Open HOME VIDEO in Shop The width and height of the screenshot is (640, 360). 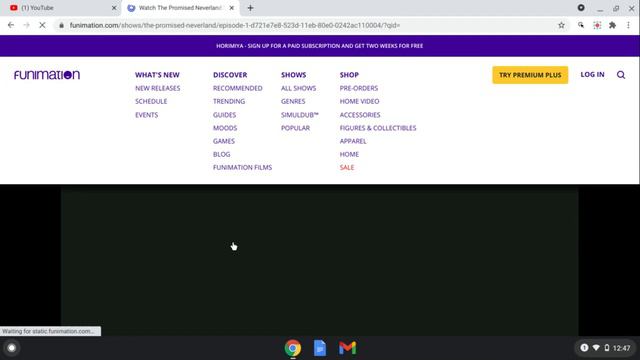point(360,101)
